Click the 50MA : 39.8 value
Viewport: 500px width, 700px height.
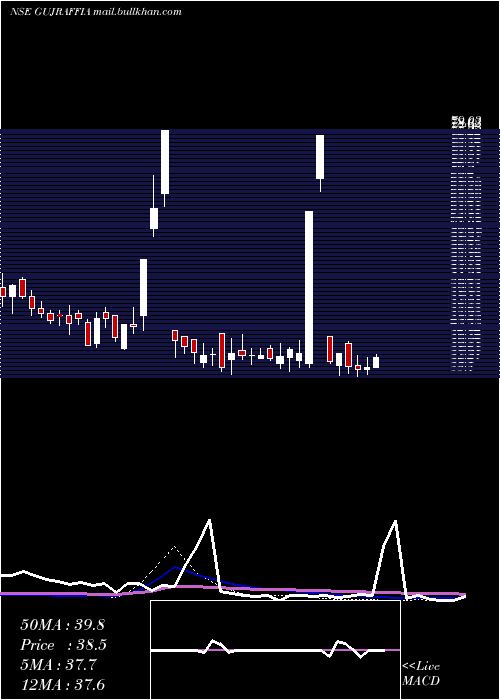pos(62,625)
